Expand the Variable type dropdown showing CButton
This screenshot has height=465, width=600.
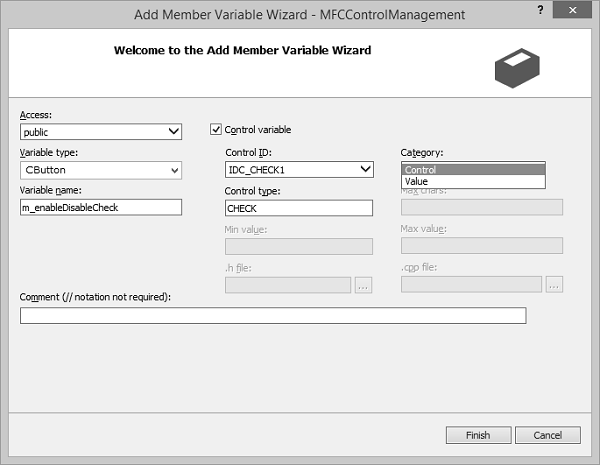[x=174, y=170]
